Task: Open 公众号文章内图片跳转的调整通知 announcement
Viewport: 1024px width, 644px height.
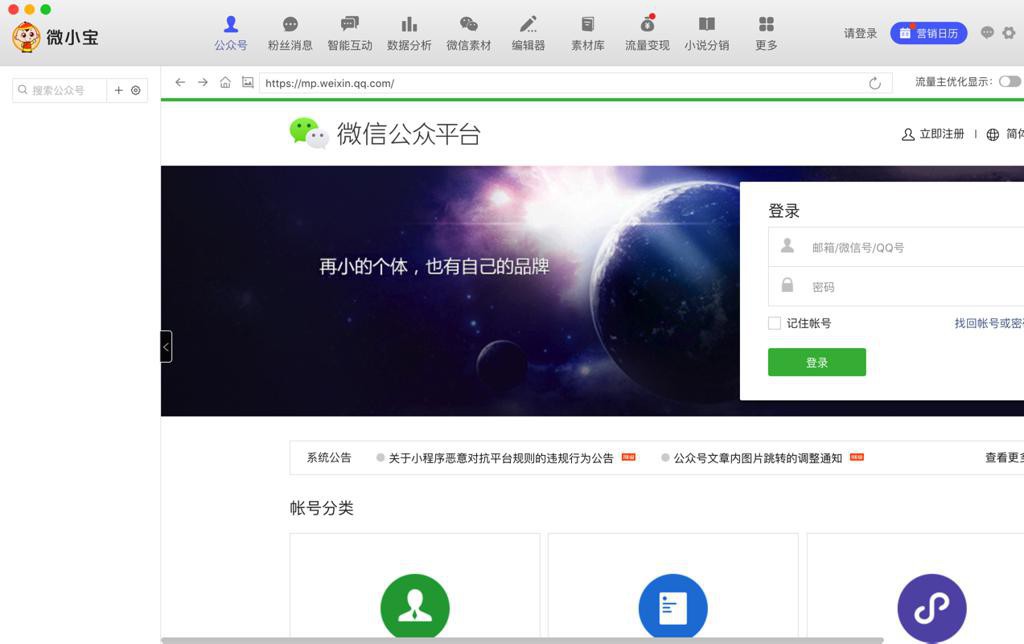Action: pos(758,458)
